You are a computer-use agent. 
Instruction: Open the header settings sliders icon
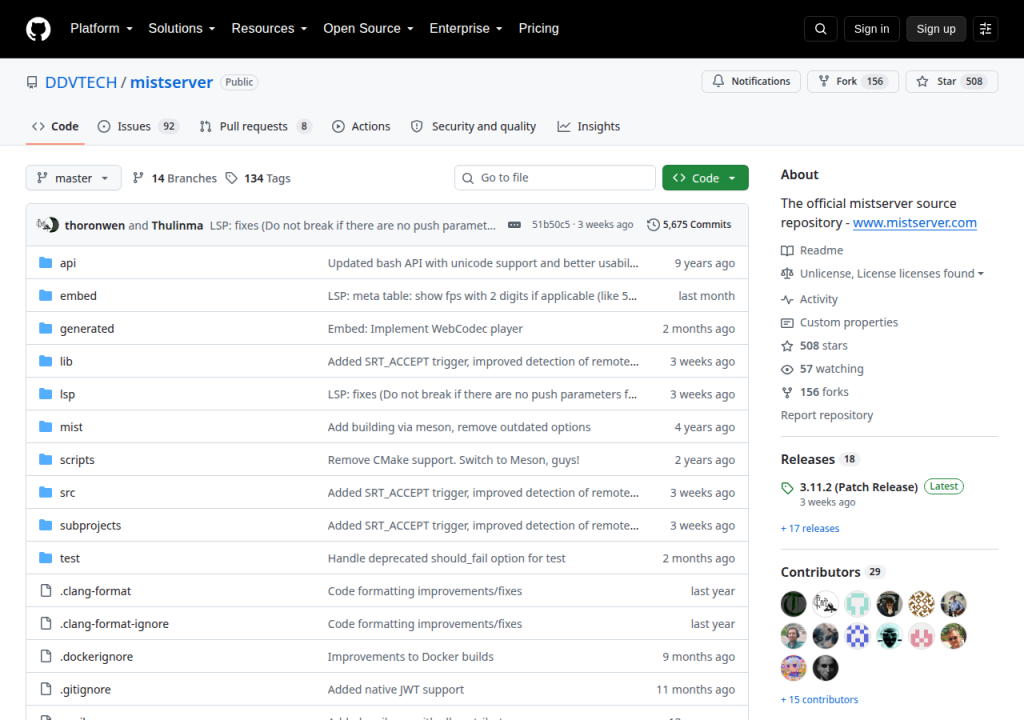(985, 29)
